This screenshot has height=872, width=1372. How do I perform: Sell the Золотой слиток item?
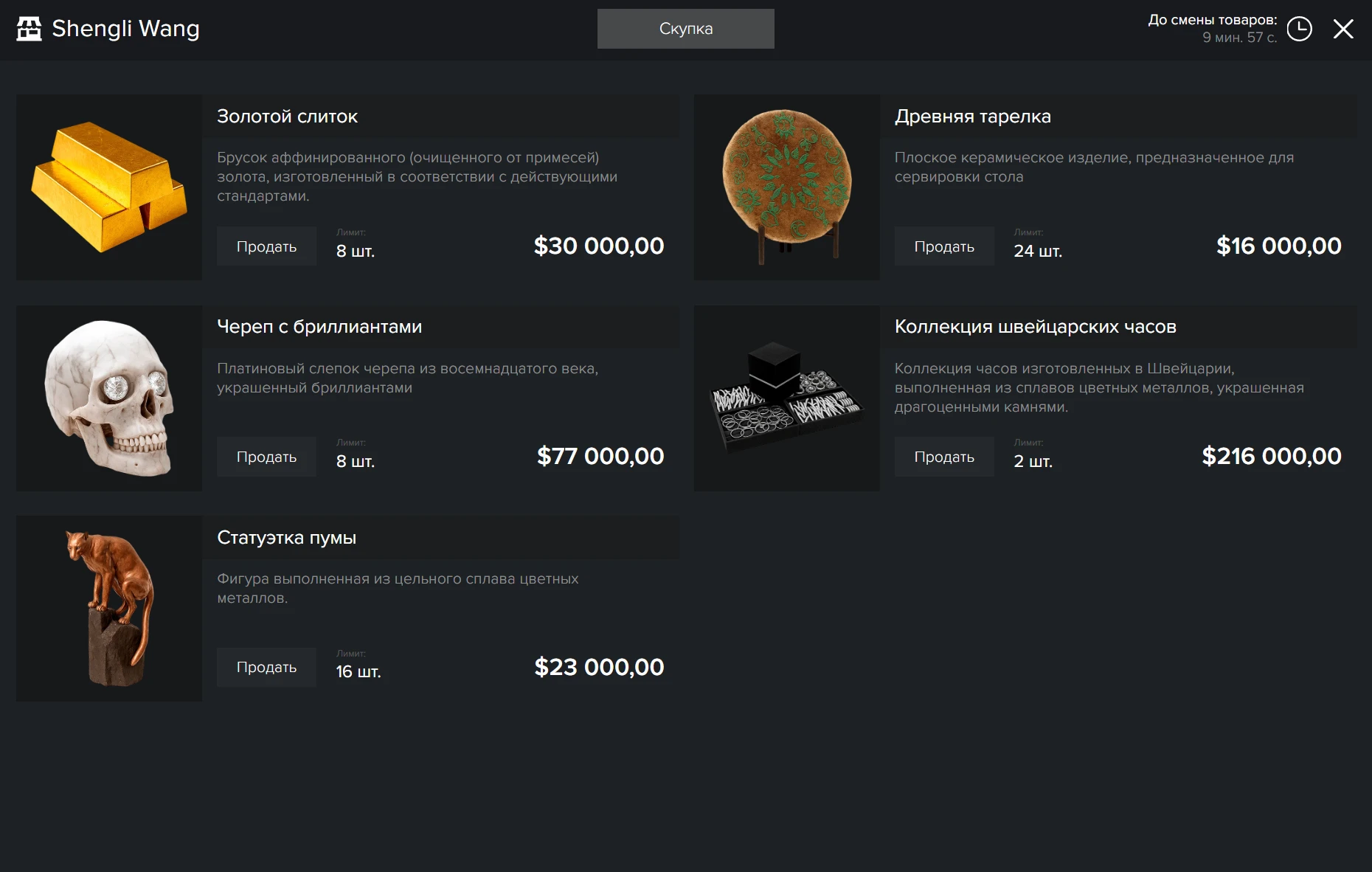pyautogui.click(x=266, y=246)
